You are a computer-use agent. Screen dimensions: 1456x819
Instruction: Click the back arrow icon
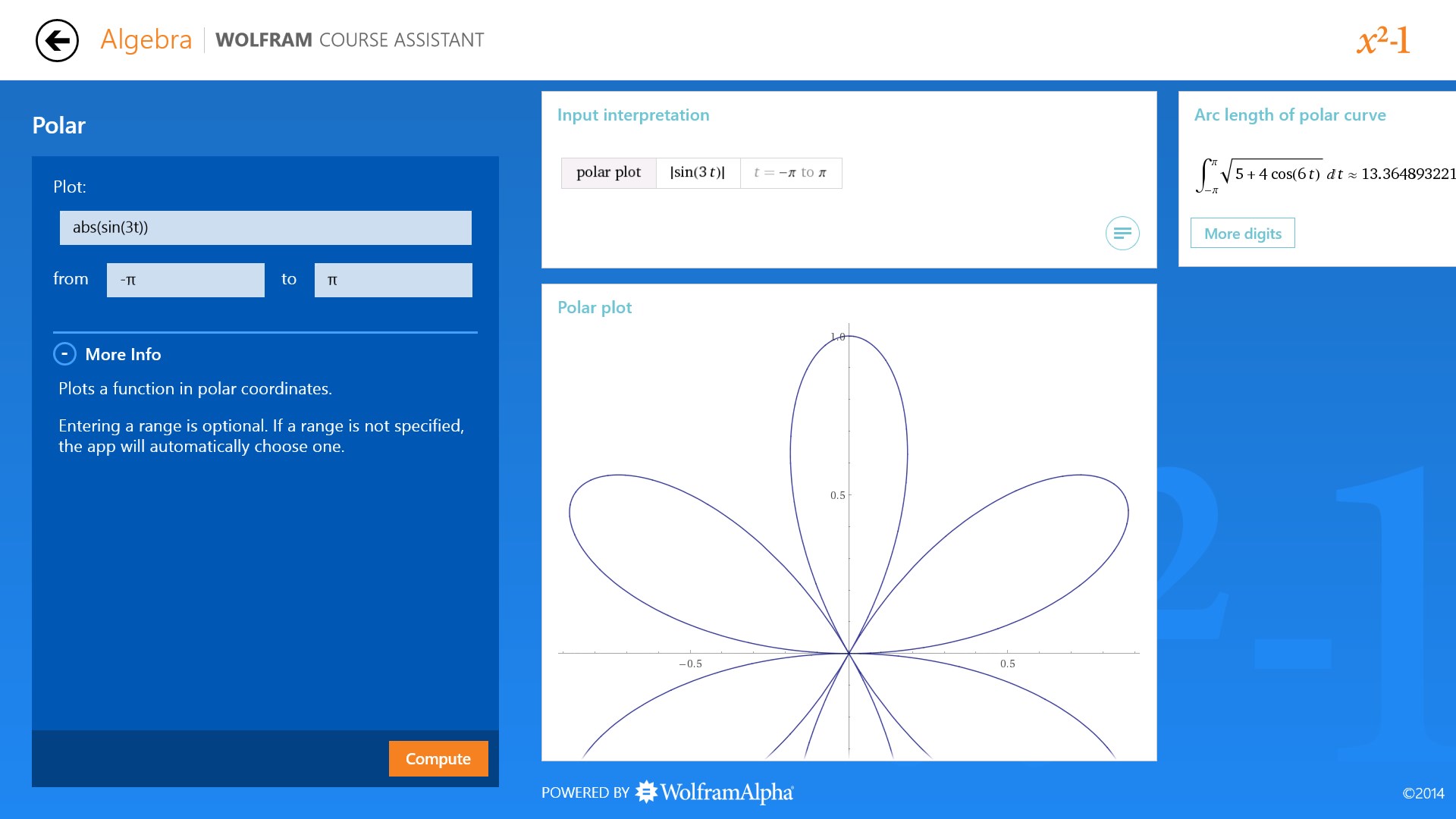click(x=57, y=40)
